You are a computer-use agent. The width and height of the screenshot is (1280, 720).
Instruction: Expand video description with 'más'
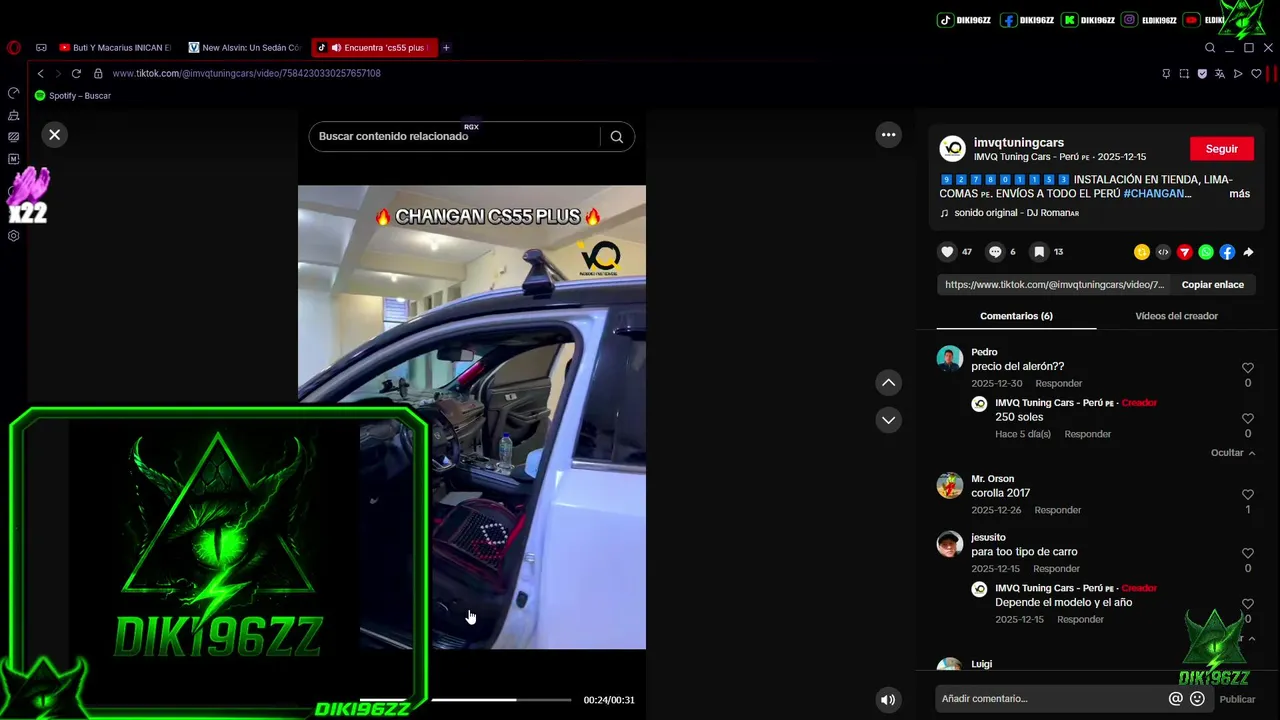(x=1239, y=194)
